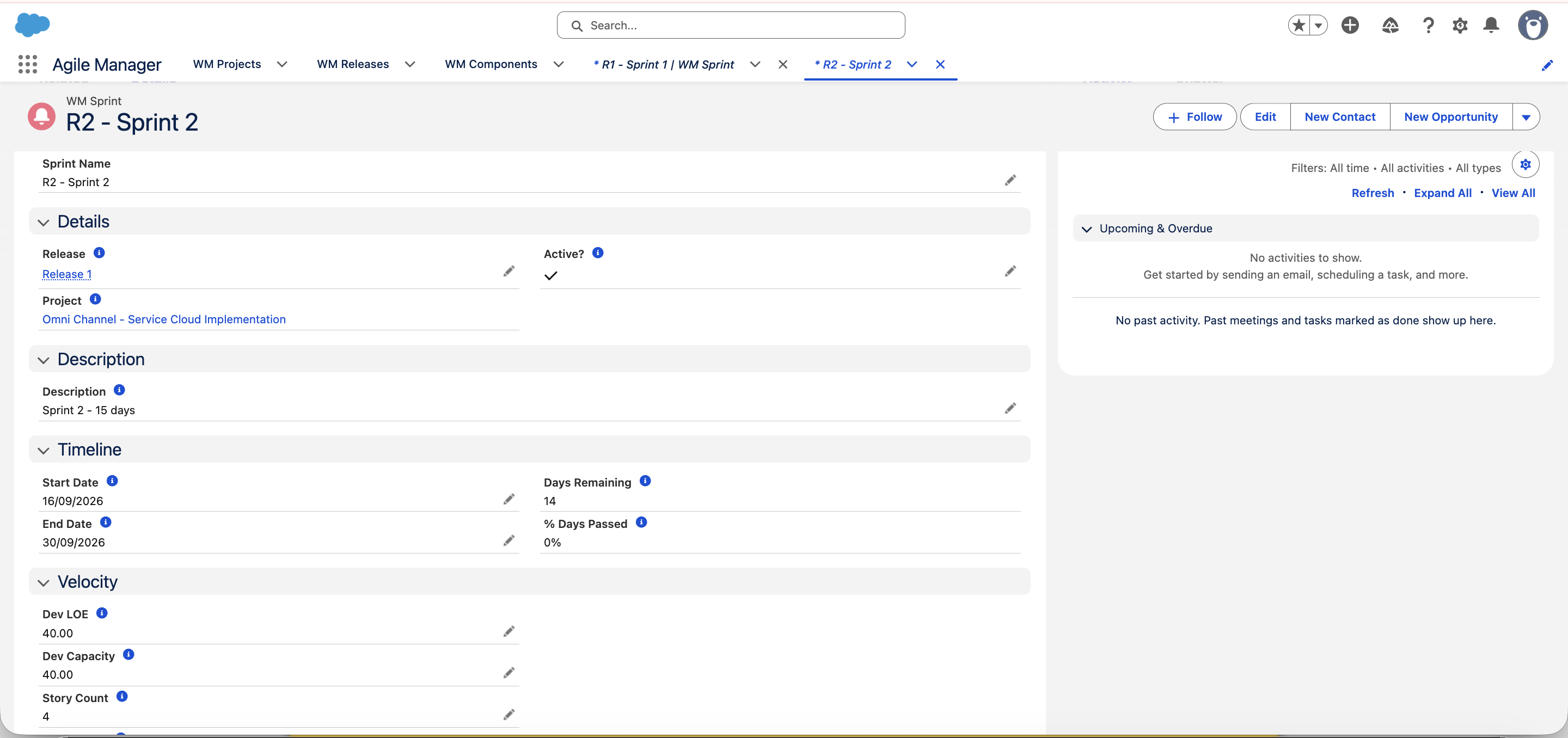Show info tooltip for Dev Capacity
1568x738 pixels.
[128, 654]
